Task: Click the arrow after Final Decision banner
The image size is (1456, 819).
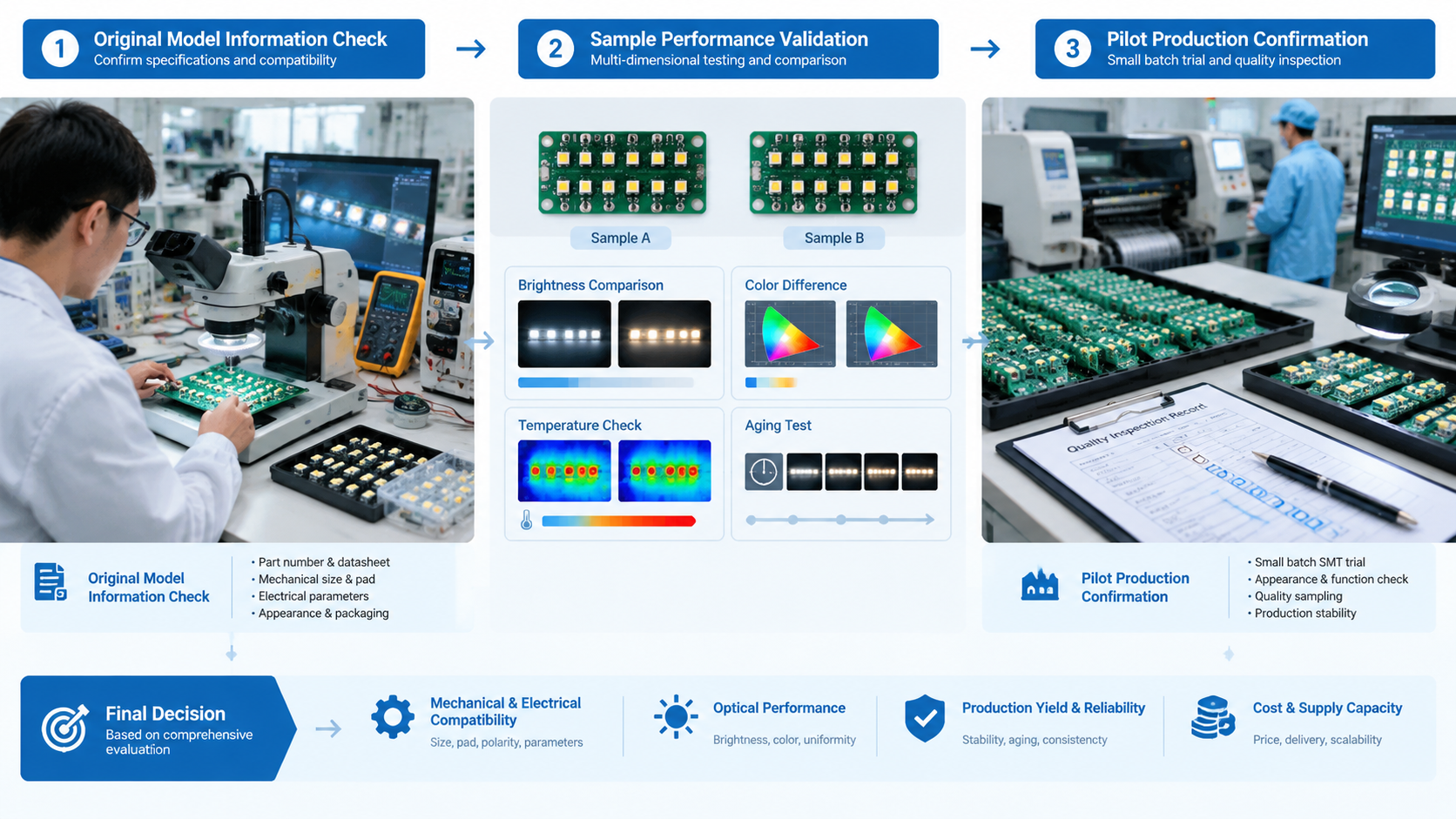Action: [x=328, y=728]
